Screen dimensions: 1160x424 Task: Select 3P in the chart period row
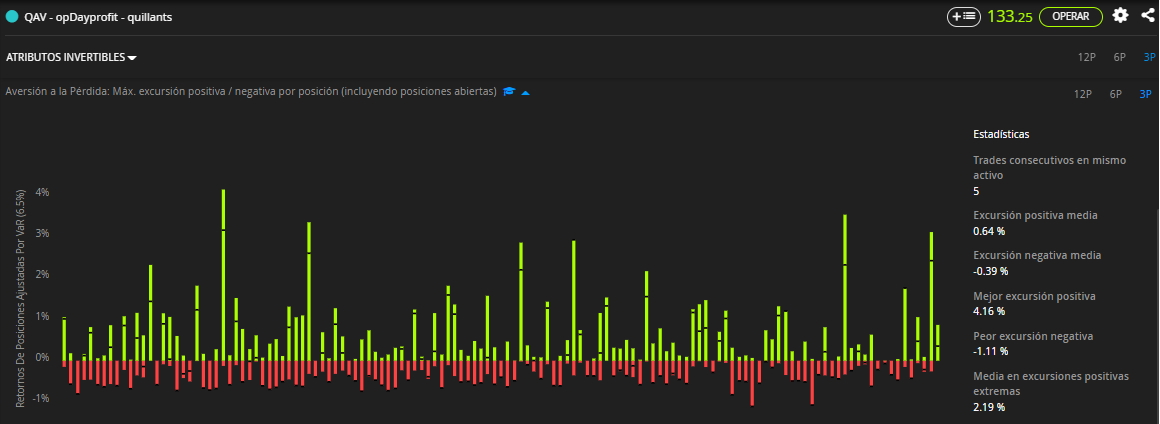tap(1145, 94)
